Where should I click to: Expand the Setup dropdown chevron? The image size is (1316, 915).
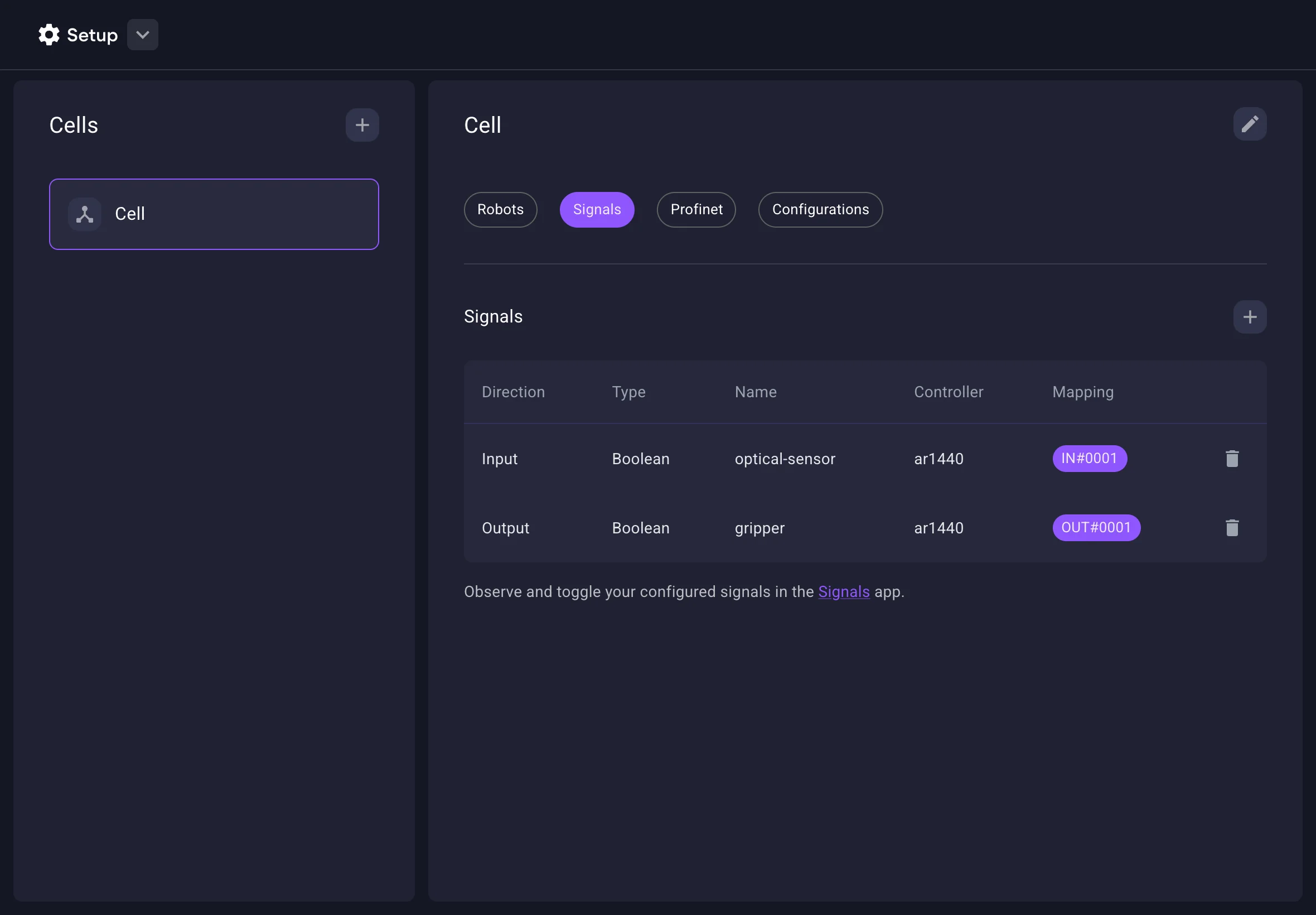tap(142, 35)
